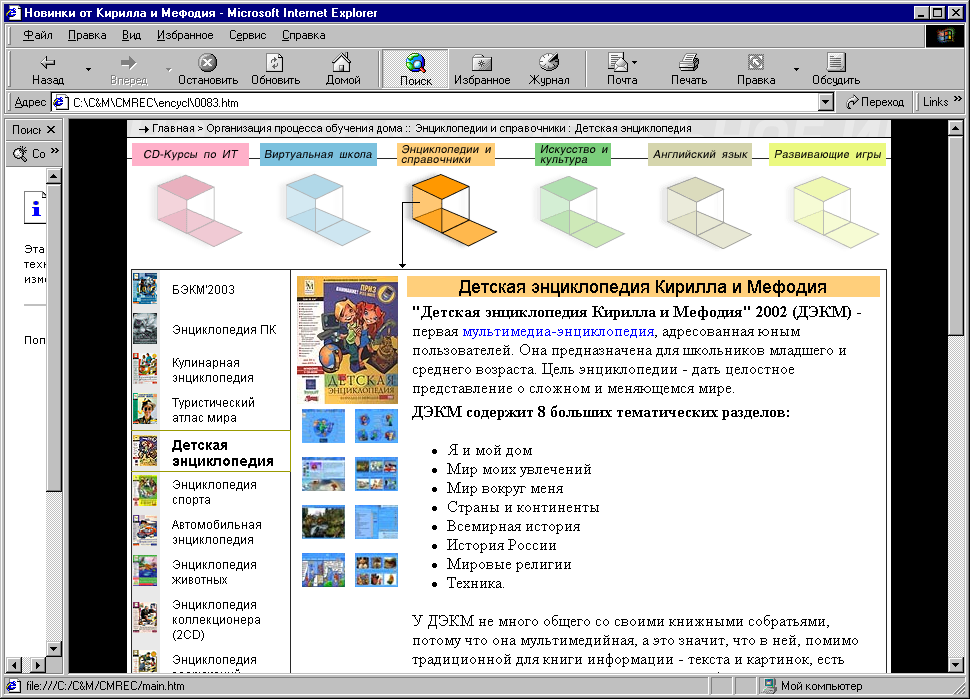Click the Главная breadcrumb link
The height and width of the screenshot is (699, 970).
pyautogui.click(x=173, y=129)
